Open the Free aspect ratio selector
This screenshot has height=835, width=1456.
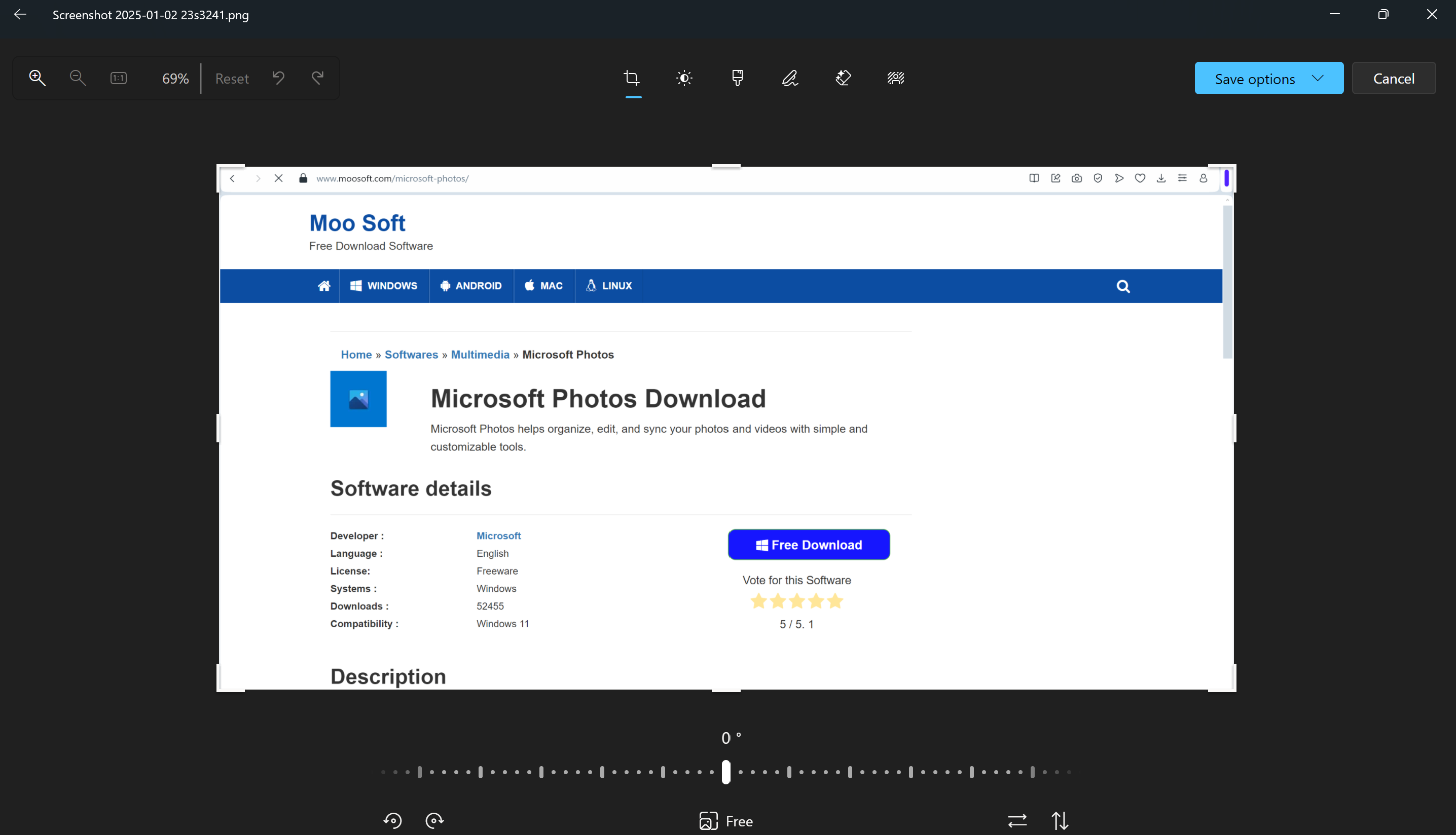coord(726,821)
